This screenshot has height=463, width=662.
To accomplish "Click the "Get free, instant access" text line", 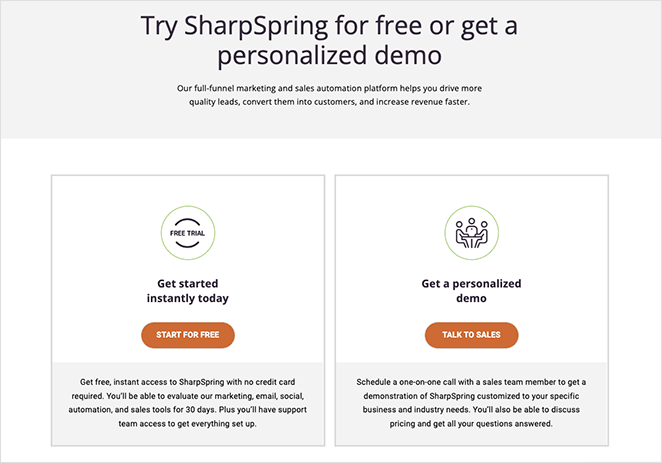I will (x=188, y=382).
